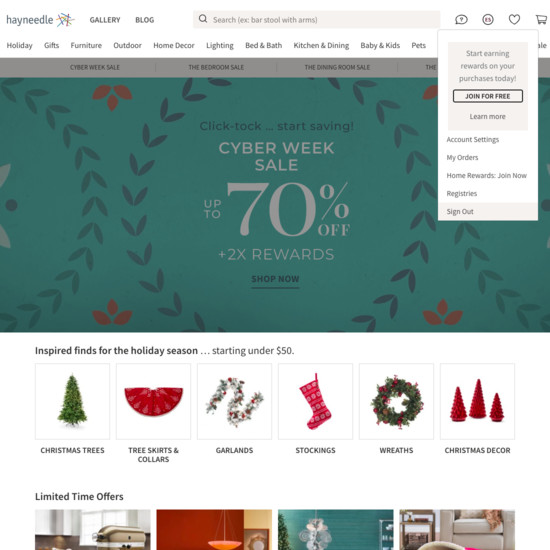Open the Stockings category image
The image size is (550, 550).
click(x=315, y=401)
